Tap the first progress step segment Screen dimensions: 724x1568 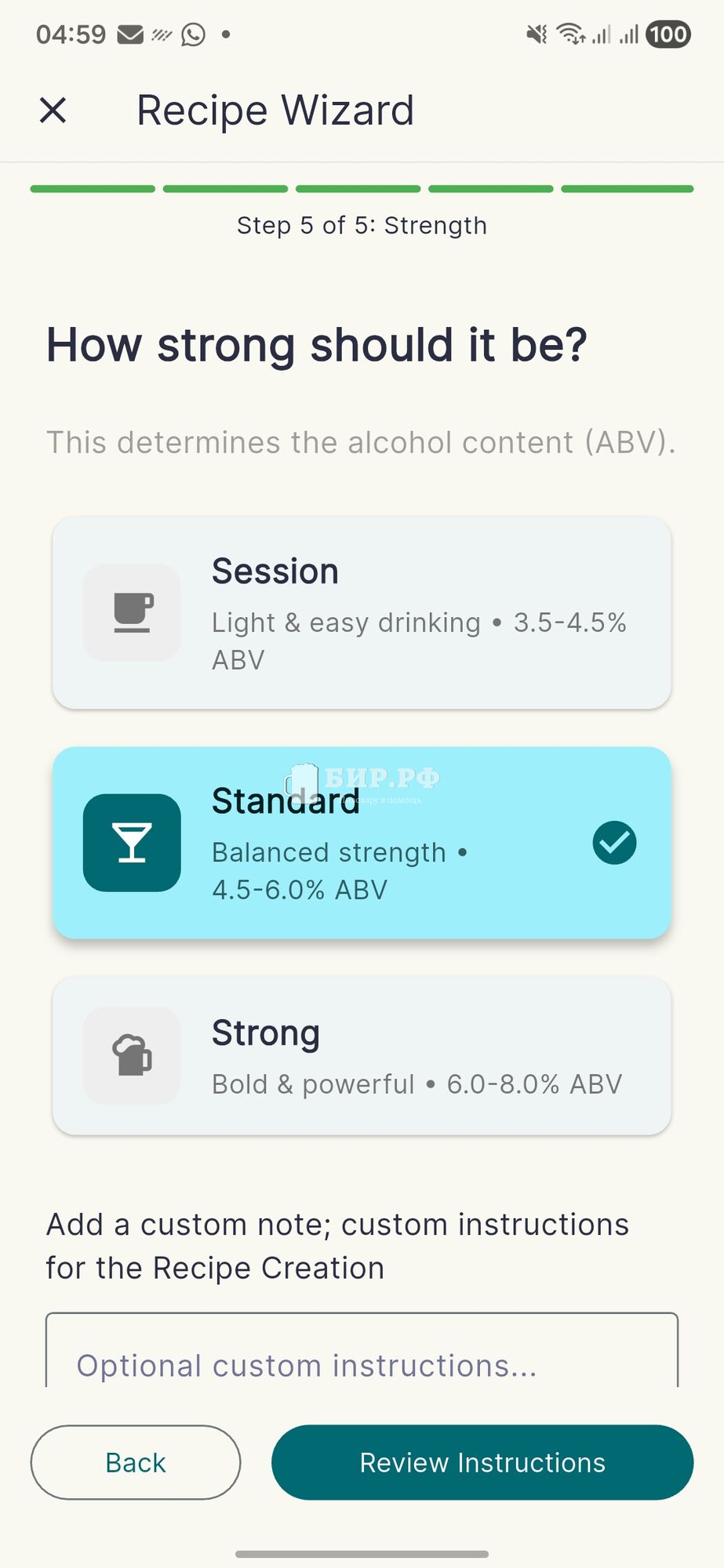click(93, 189)
